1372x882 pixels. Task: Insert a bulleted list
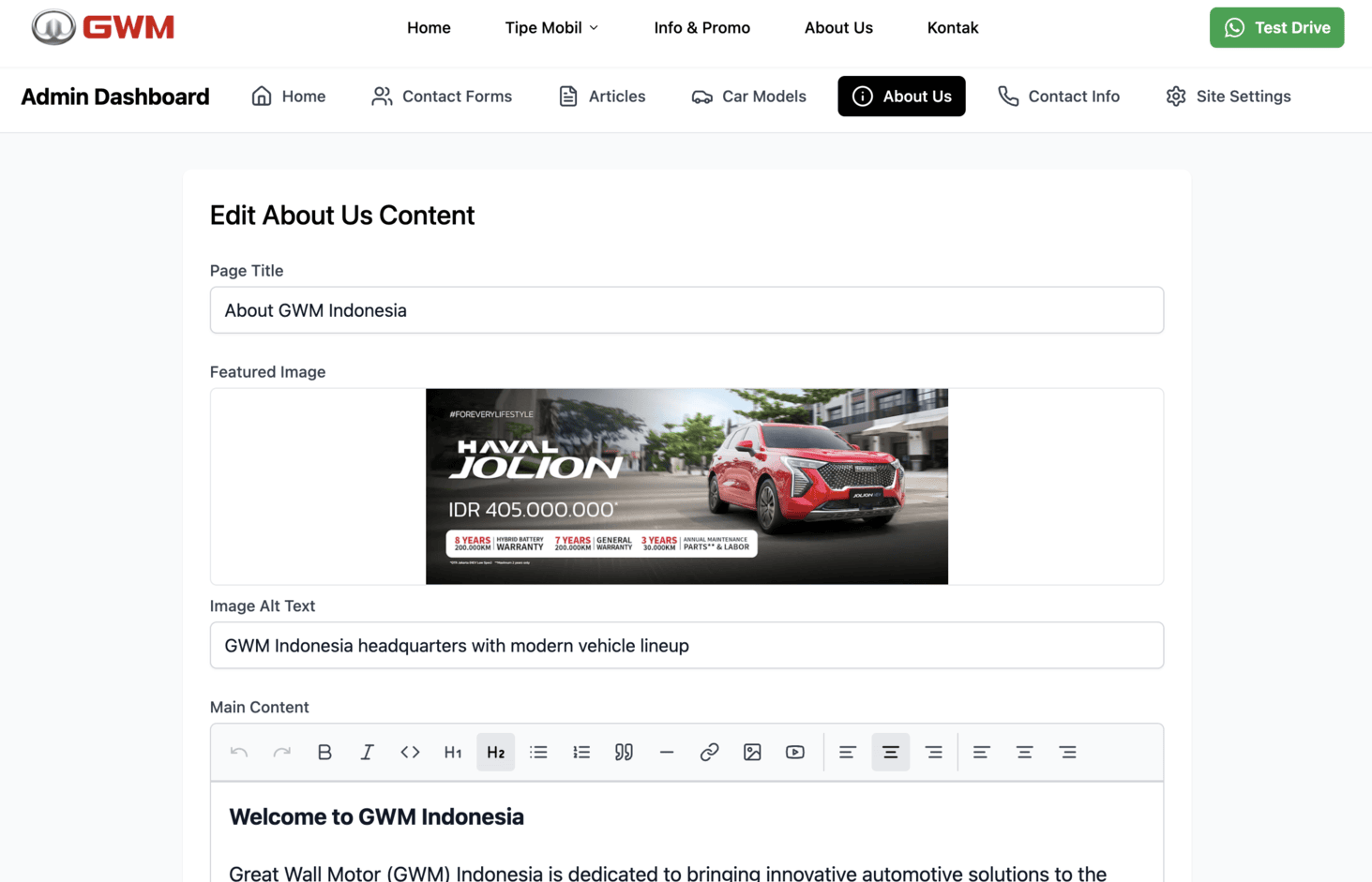pos(538,752)
